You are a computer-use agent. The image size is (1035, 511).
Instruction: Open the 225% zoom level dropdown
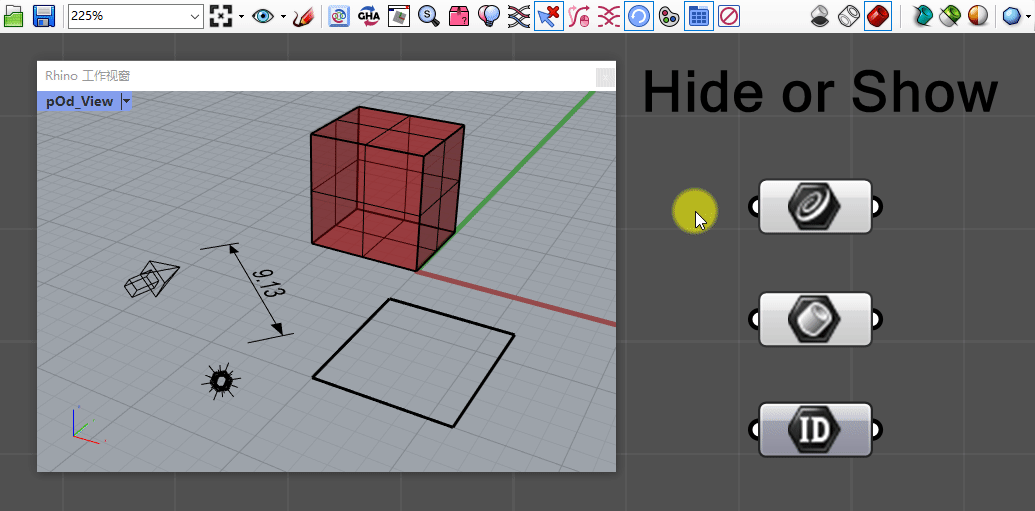(195, 17)
